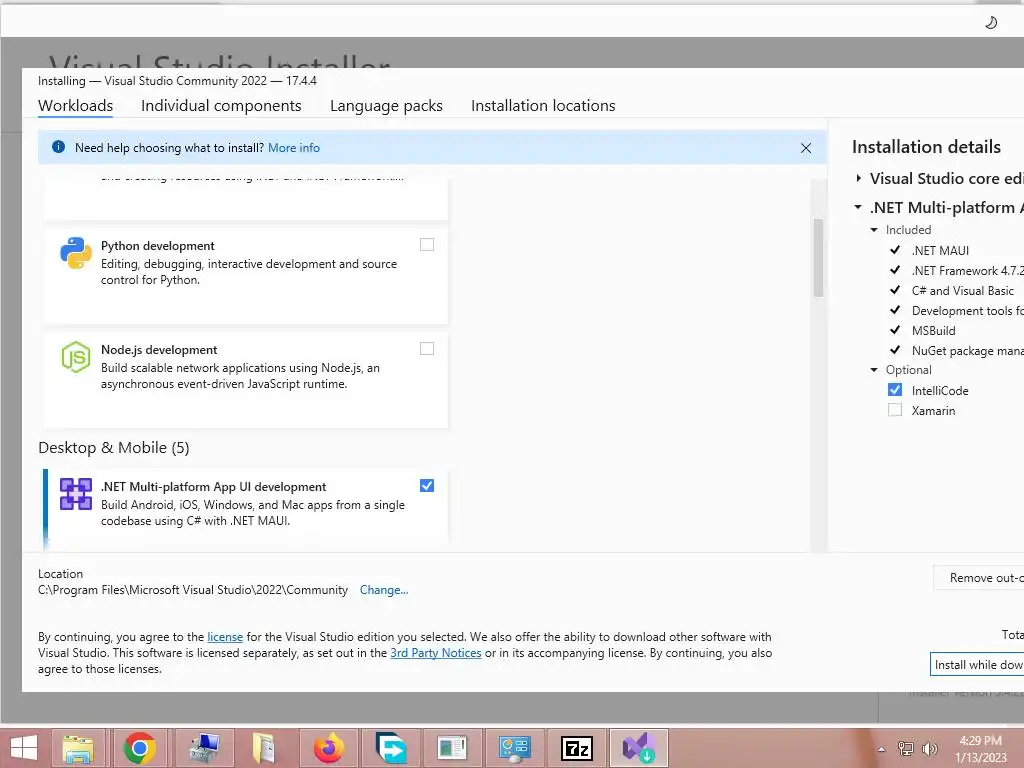Enable the Node.js development workload checkbox
Screen dimensions: 1024x768
click(426, 349)
